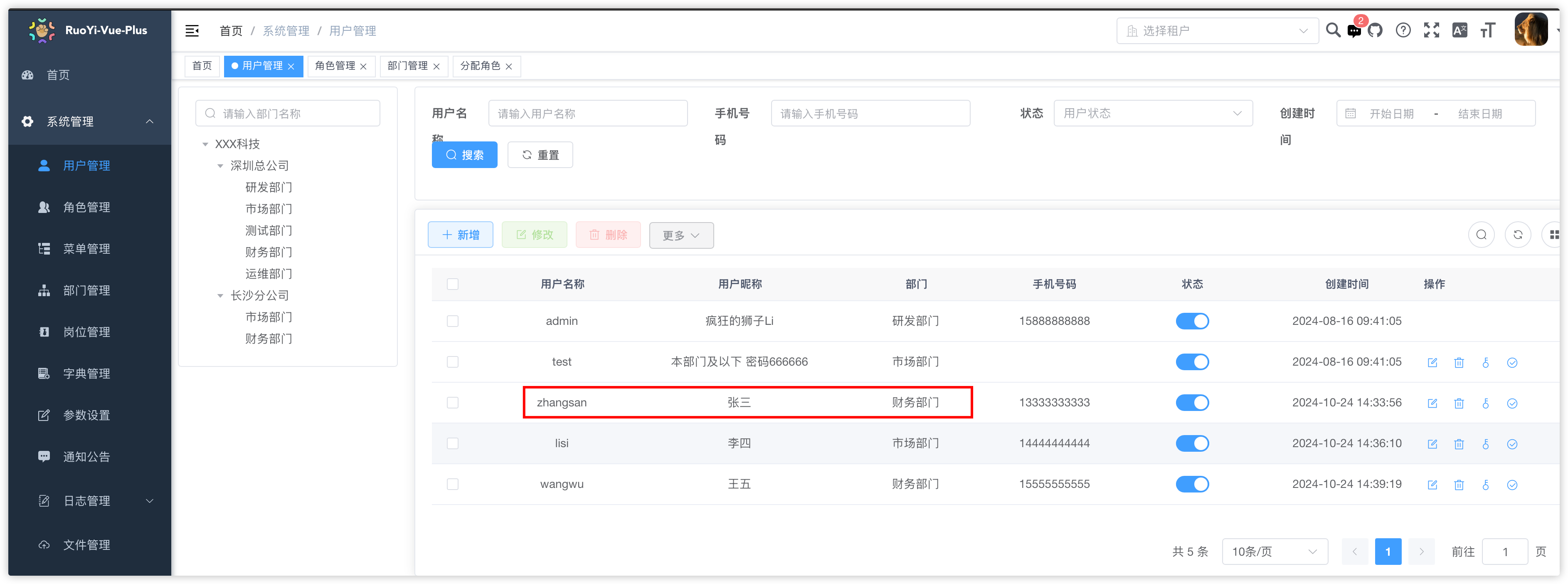Collapse the 长沙分公司 tree node
This screenshot has width=1568, height=584.
click(220, 296)
